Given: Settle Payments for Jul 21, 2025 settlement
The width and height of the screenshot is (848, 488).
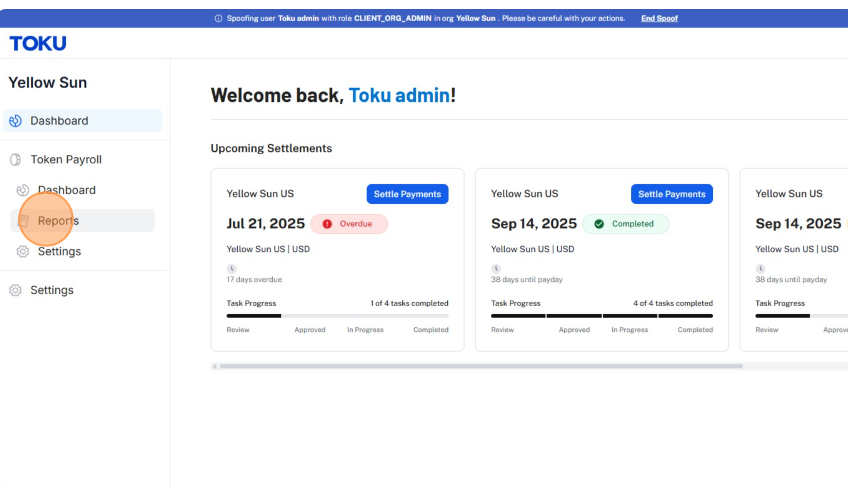Looking at the screenshot, I should pyautogui.click(x=407, y=194).
